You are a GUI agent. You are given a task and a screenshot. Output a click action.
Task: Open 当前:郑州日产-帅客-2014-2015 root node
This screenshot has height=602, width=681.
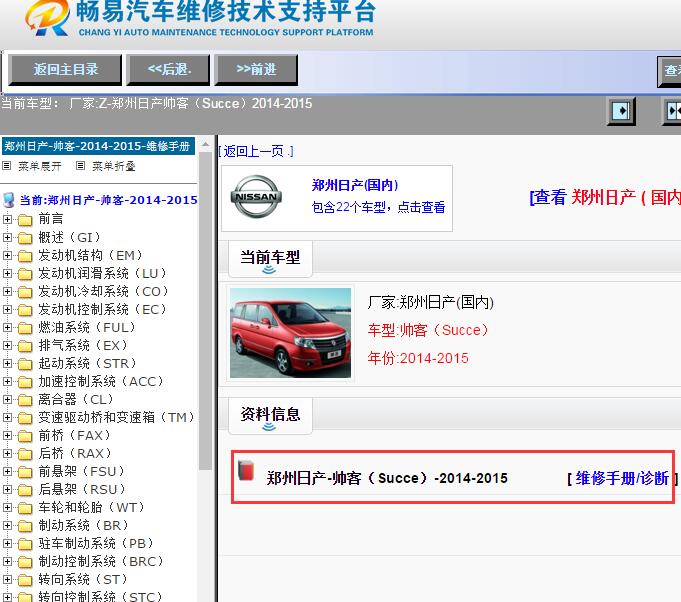(109, 200)
